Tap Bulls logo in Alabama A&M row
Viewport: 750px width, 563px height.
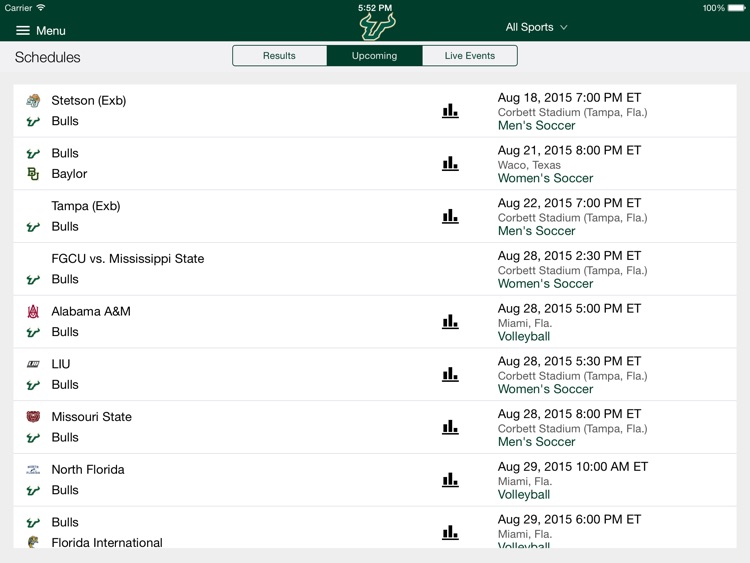(x=33, y=332)
